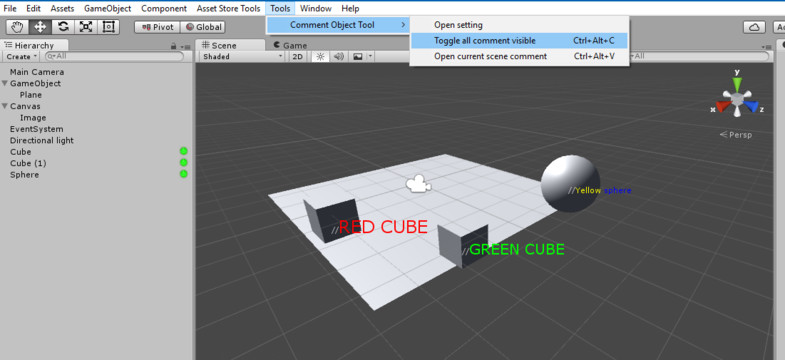Toggle 2D scene view mode
785x360 pixels.
point(297,57)
